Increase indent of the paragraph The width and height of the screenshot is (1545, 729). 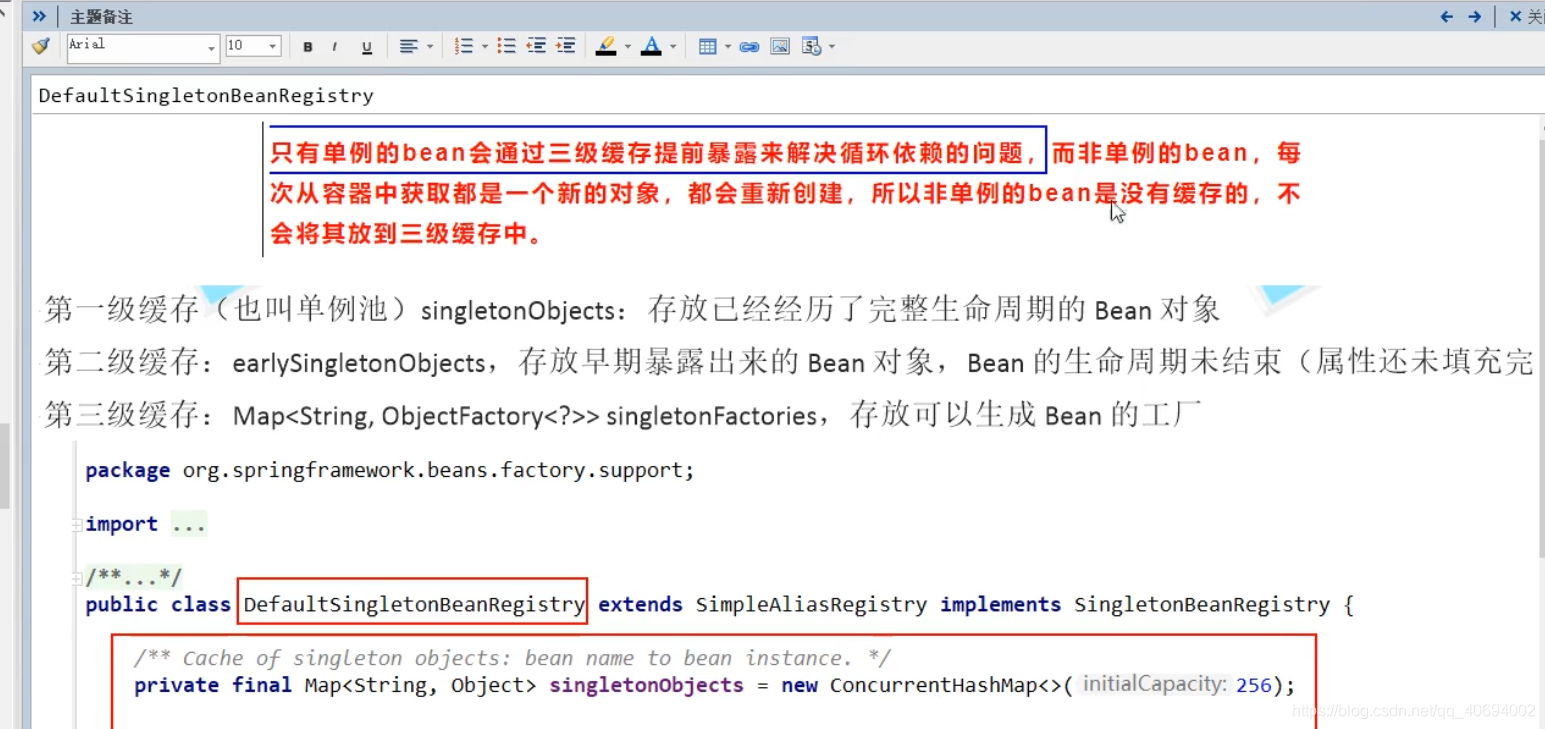(x=566, y=46)
